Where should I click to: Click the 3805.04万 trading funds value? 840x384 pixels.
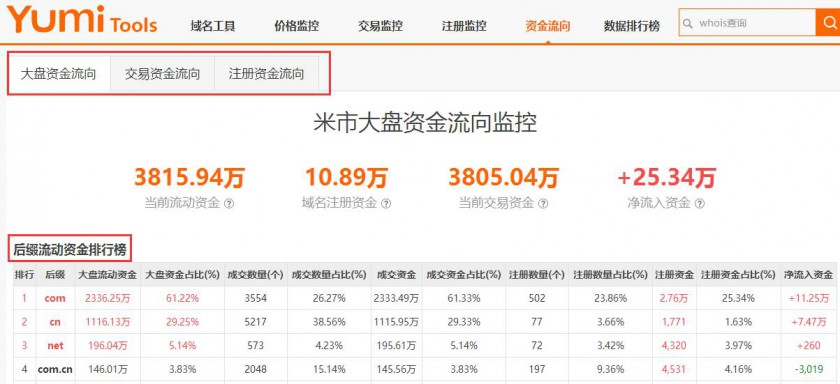point(504,177)
